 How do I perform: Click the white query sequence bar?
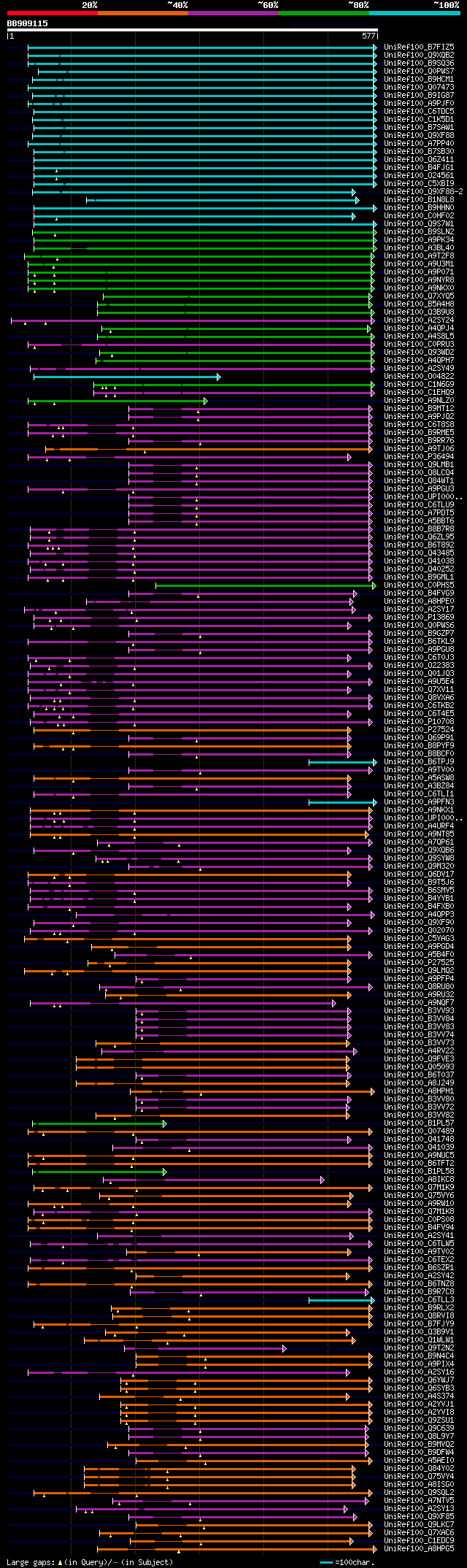point(192,30)
